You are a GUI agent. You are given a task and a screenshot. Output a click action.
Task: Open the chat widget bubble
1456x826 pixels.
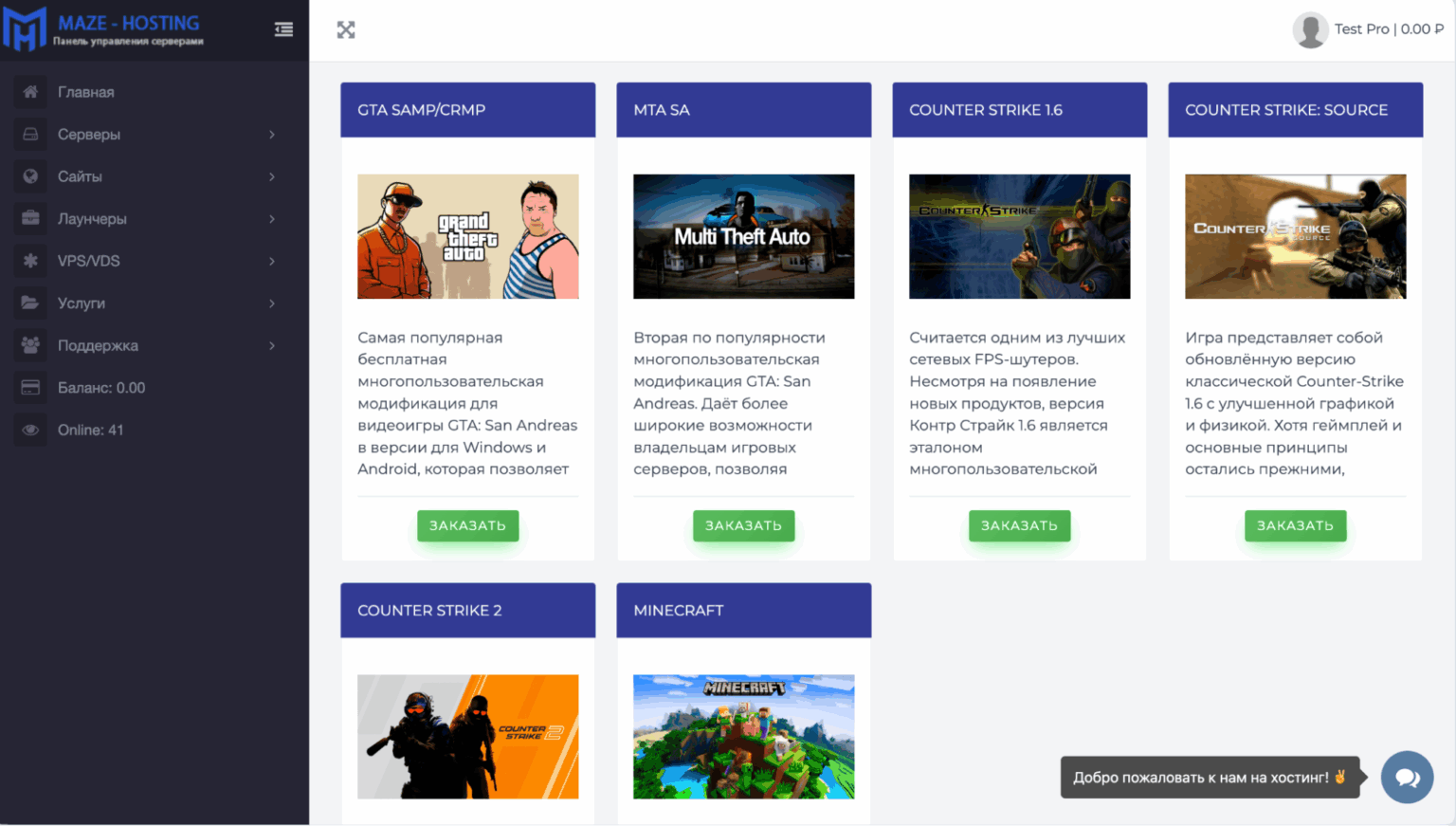1407,777
